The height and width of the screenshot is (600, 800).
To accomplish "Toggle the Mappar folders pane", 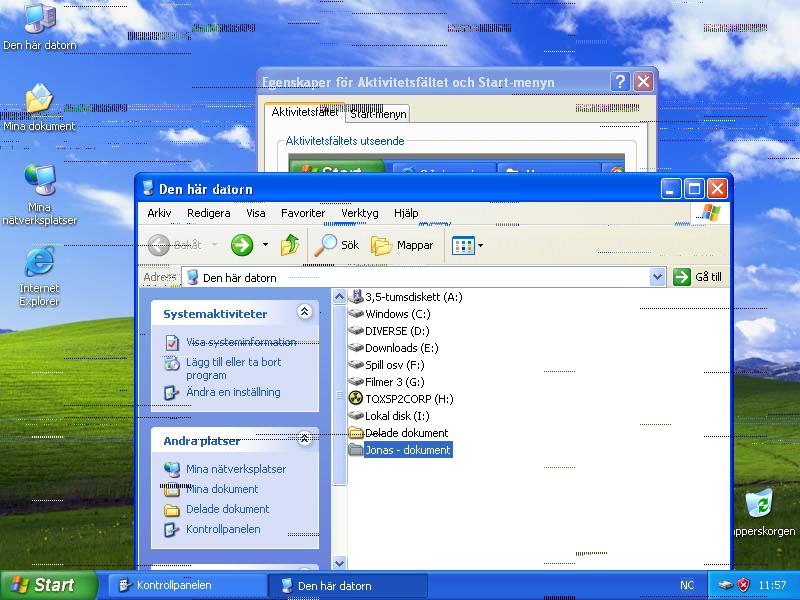I will point(402,245).
